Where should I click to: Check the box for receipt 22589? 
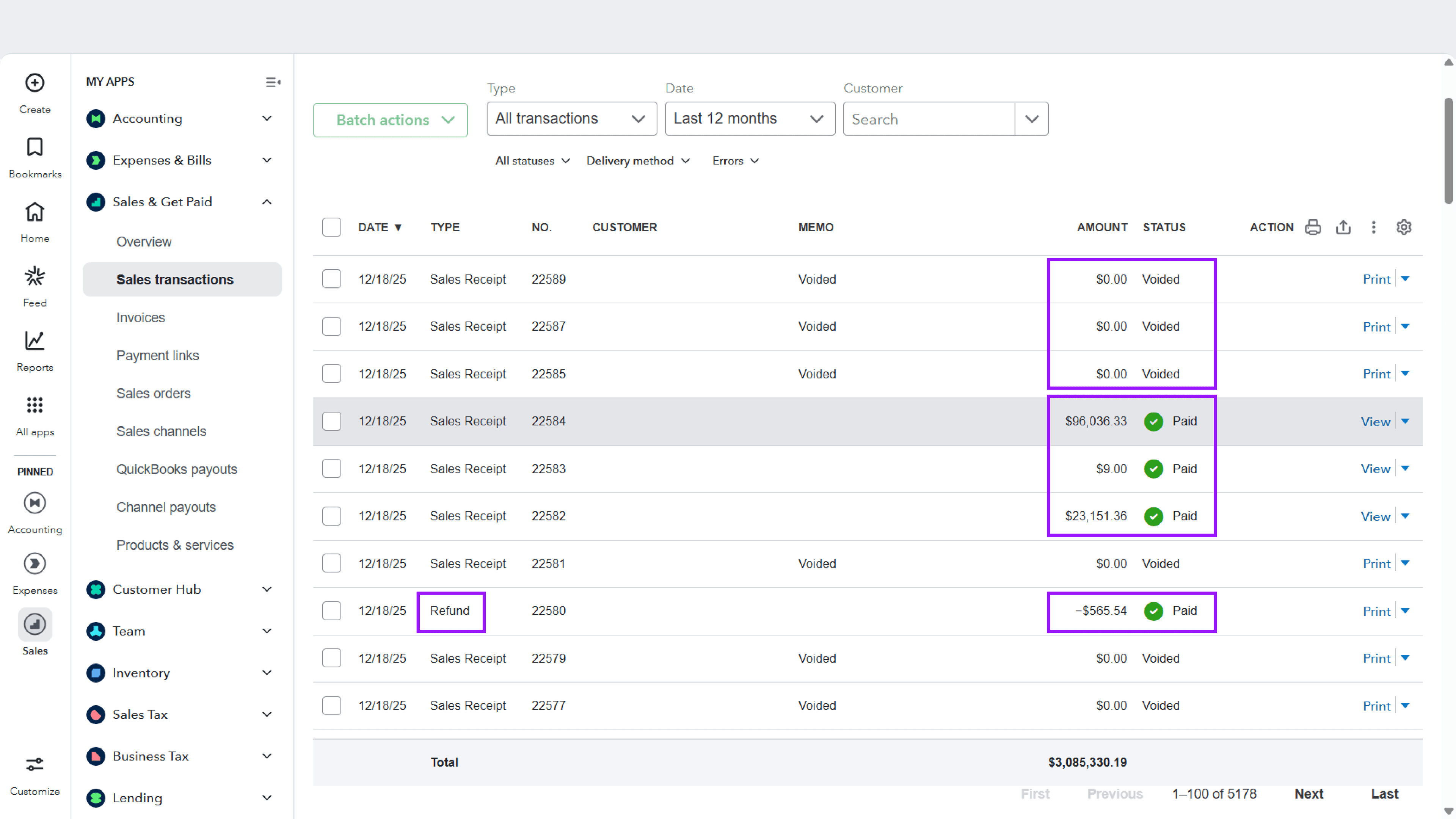coord(332,279)
